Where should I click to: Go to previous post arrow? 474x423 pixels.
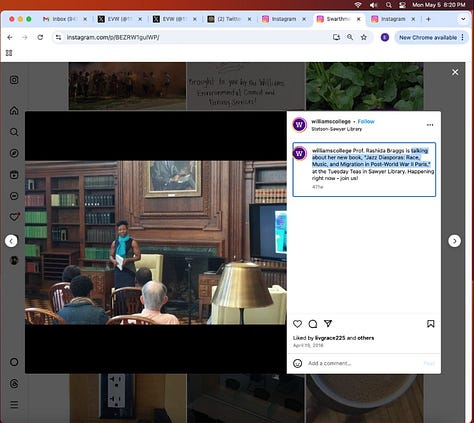click(11, 241)
